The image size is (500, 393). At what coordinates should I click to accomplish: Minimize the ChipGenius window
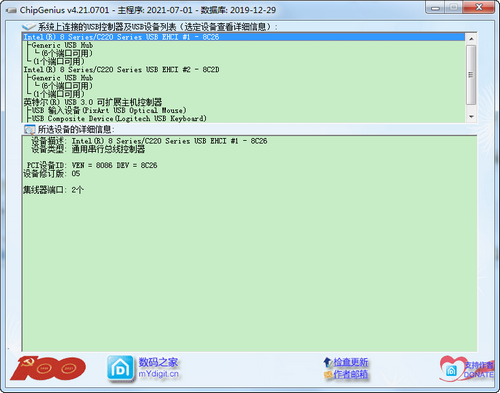pyautogui.click(x=435, y=8)
